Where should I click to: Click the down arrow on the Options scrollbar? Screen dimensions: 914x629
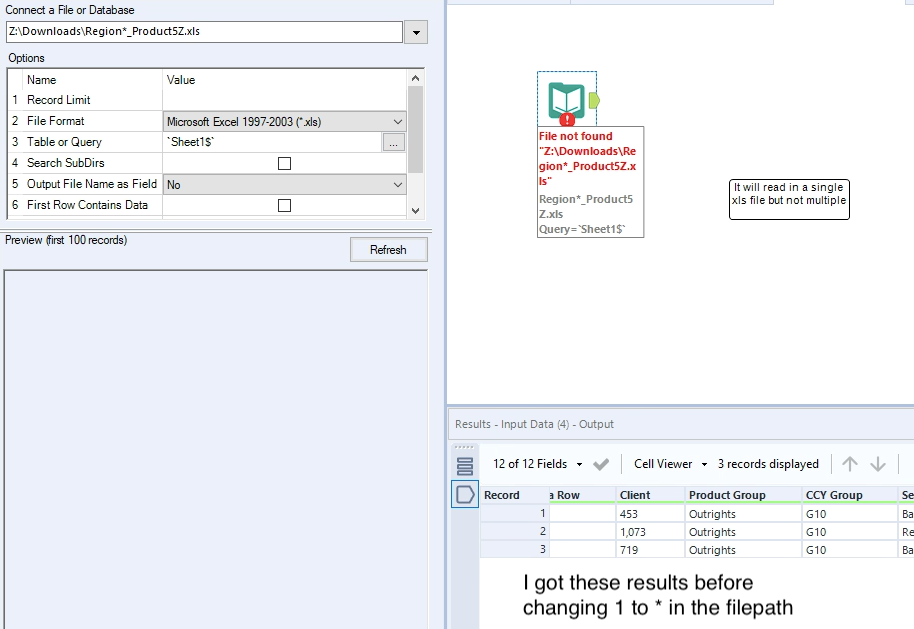point(413,210)
